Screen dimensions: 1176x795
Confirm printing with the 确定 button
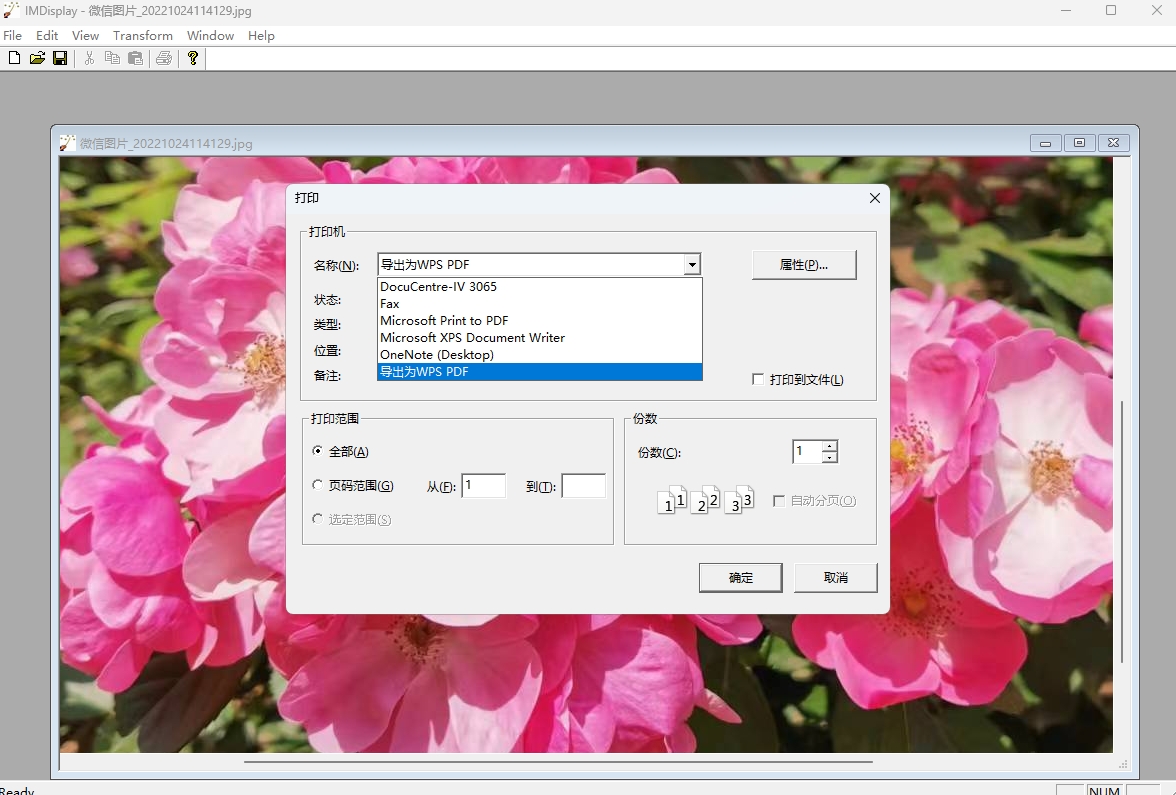[740, 577]
